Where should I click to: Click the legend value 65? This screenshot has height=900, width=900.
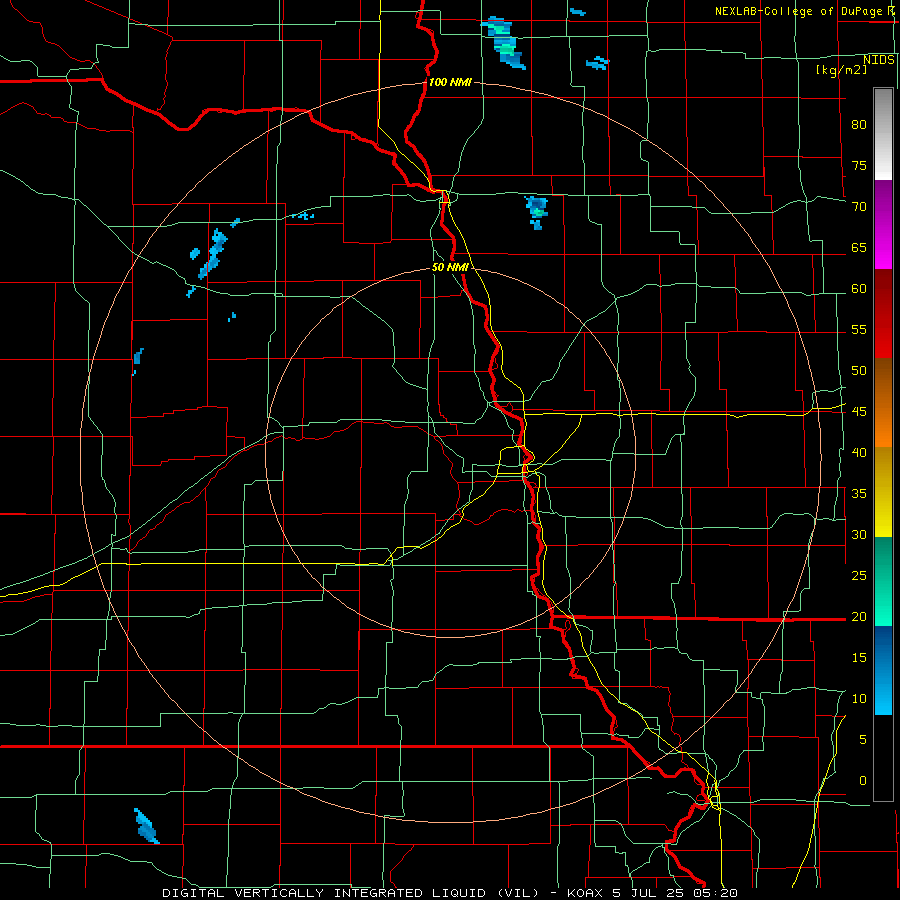[859, 247]
